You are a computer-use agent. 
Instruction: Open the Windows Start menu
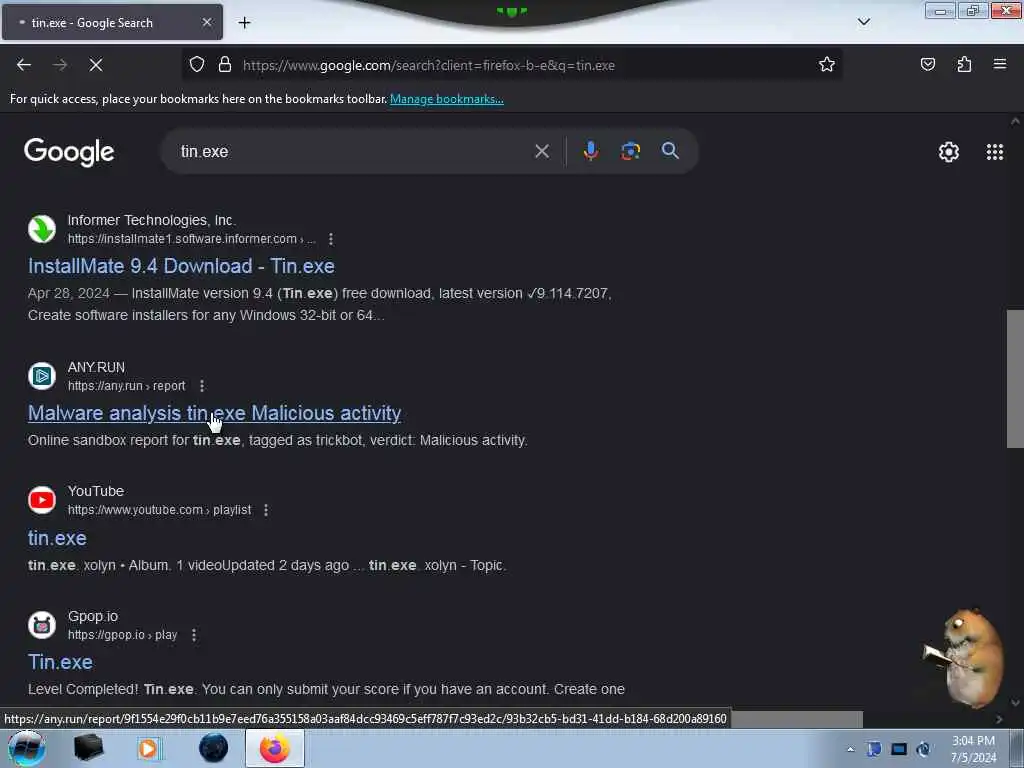(x=26, y=748)
